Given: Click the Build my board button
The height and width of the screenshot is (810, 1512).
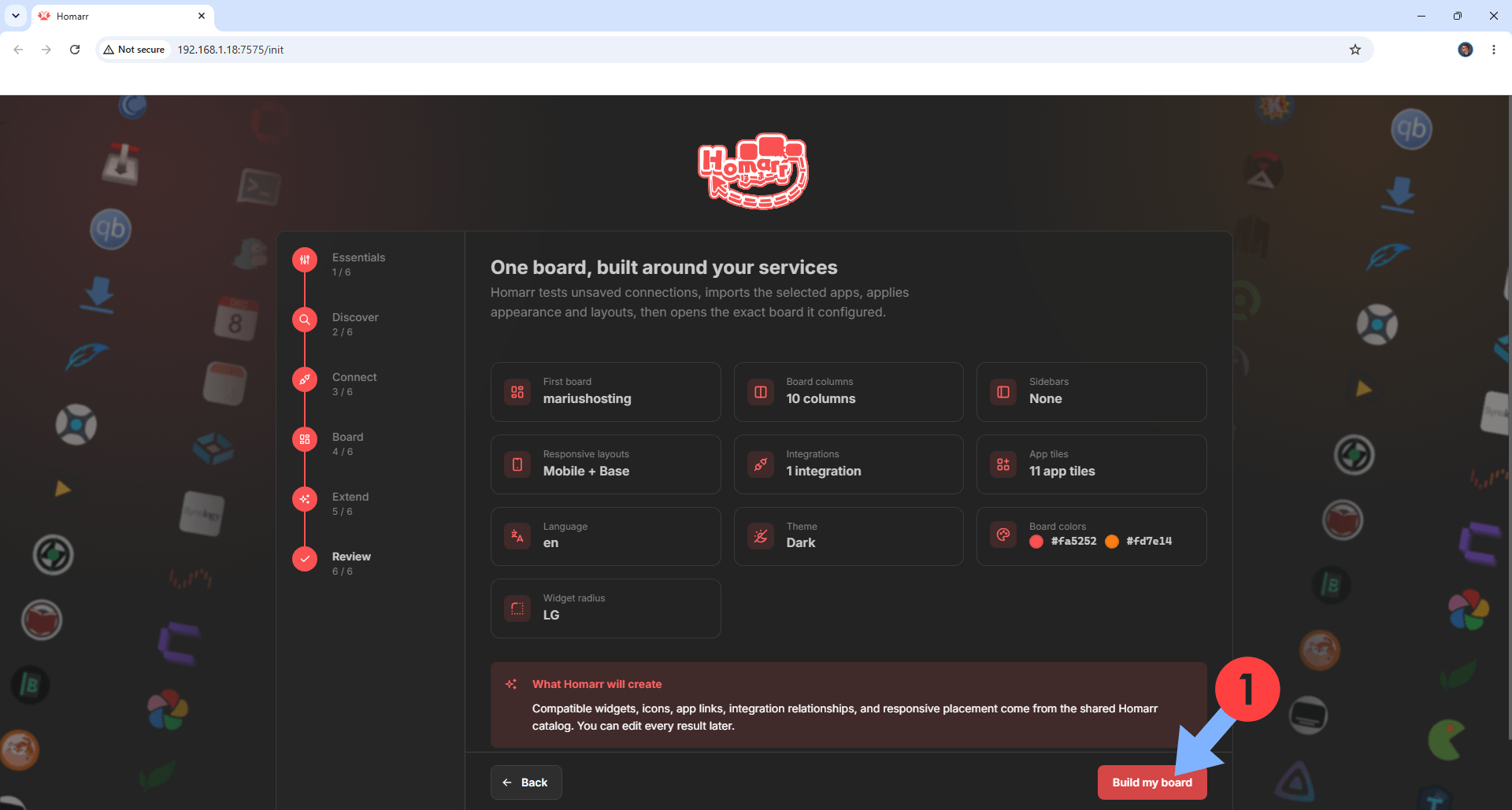Looking at the screenshot, I should [x=1152, y=782].
